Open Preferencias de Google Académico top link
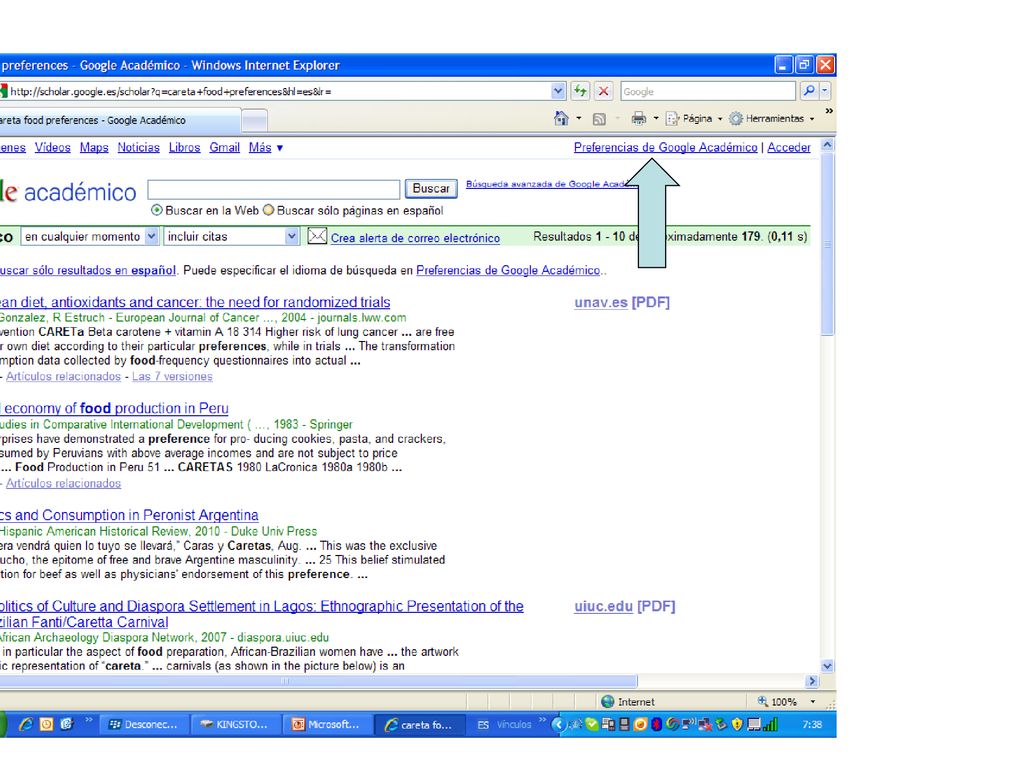Viewport: 1024px width, 768px height. [665, 148]
